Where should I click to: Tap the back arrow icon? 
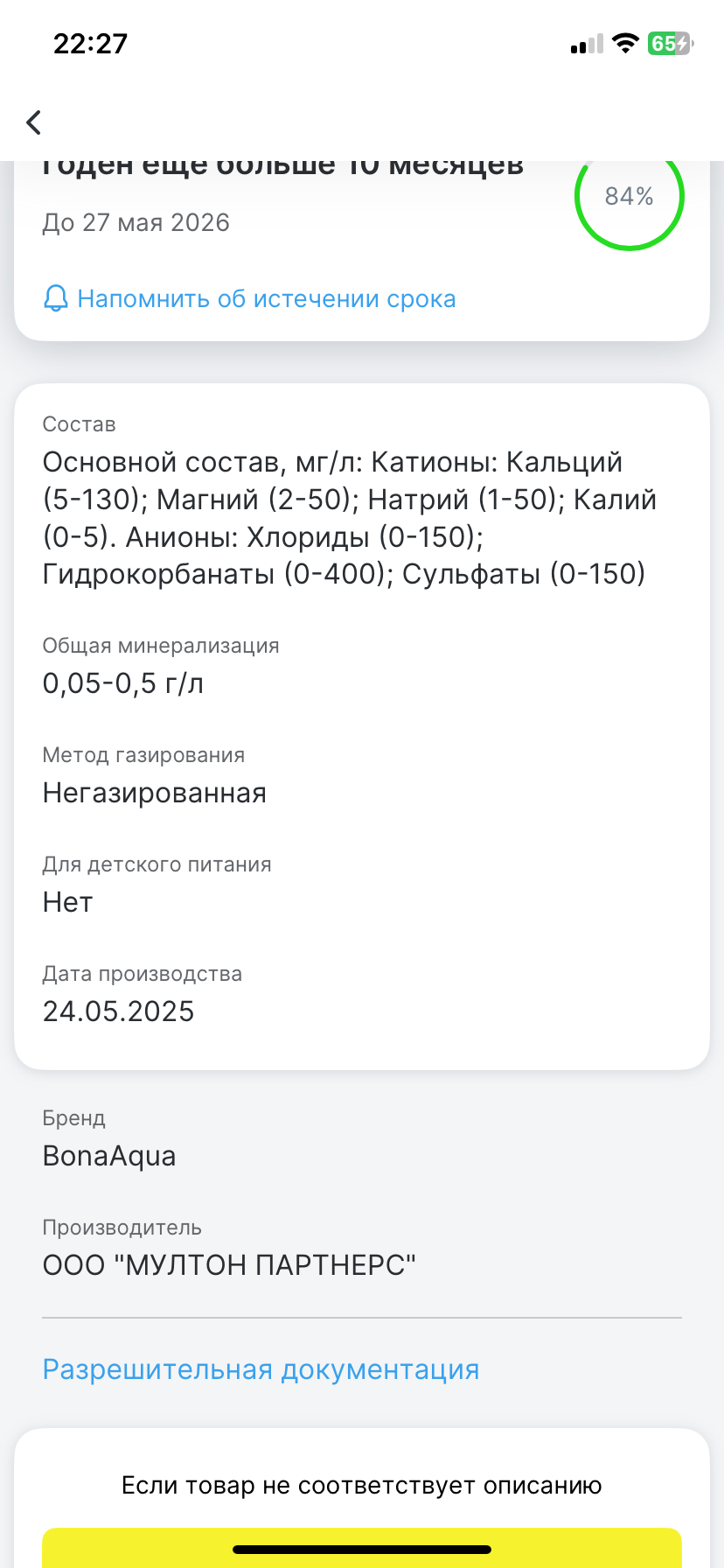(x=34, y=122)
